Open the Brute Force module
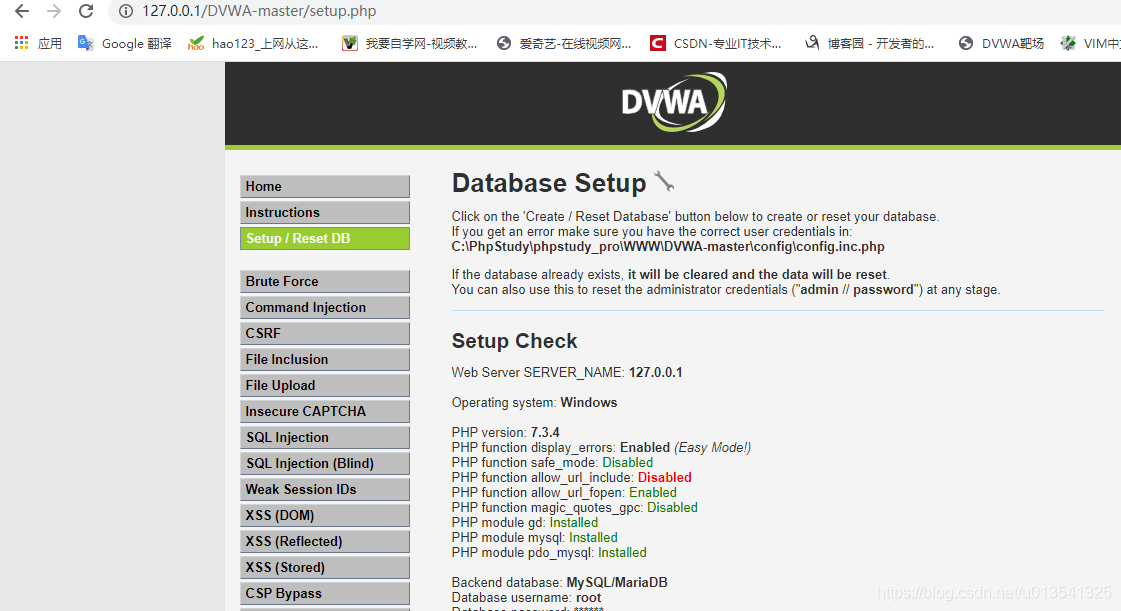This screenshot has width=1121, height=611. (x=324, y=282)
